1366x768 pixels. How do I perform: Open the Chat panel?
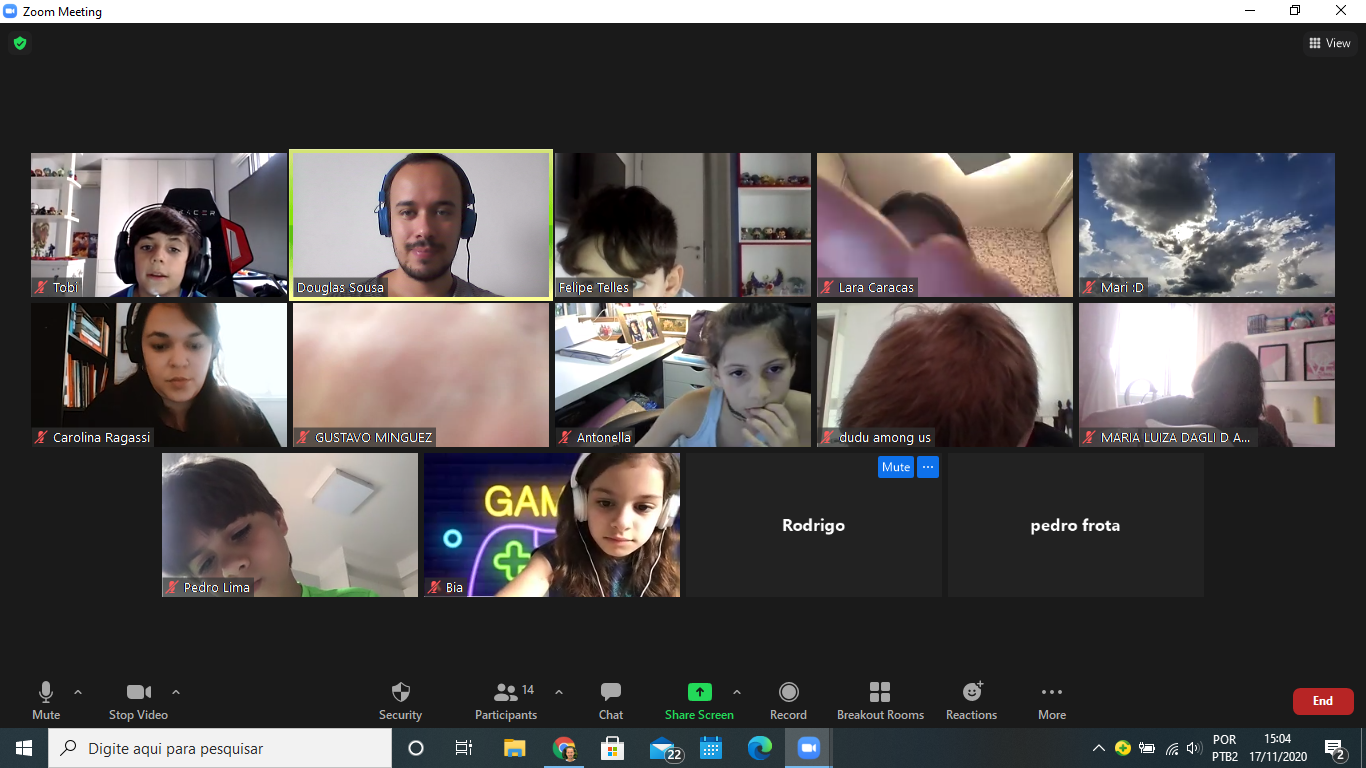pos(611,700)
